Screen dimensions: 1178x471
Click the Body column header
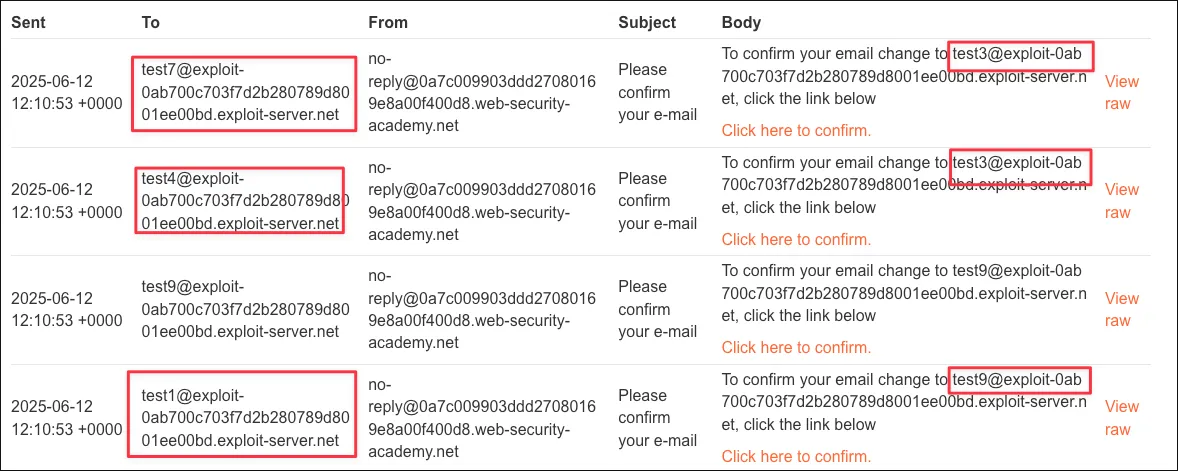point(741,22)
